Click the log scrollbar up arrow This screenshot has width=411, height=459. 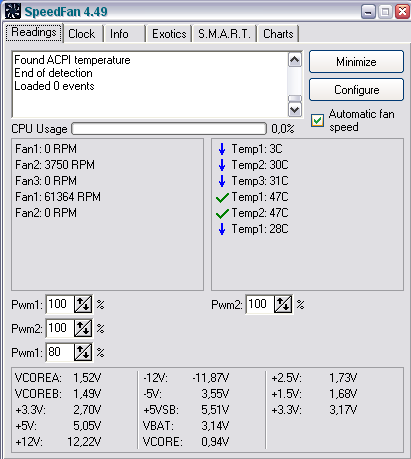295,60
